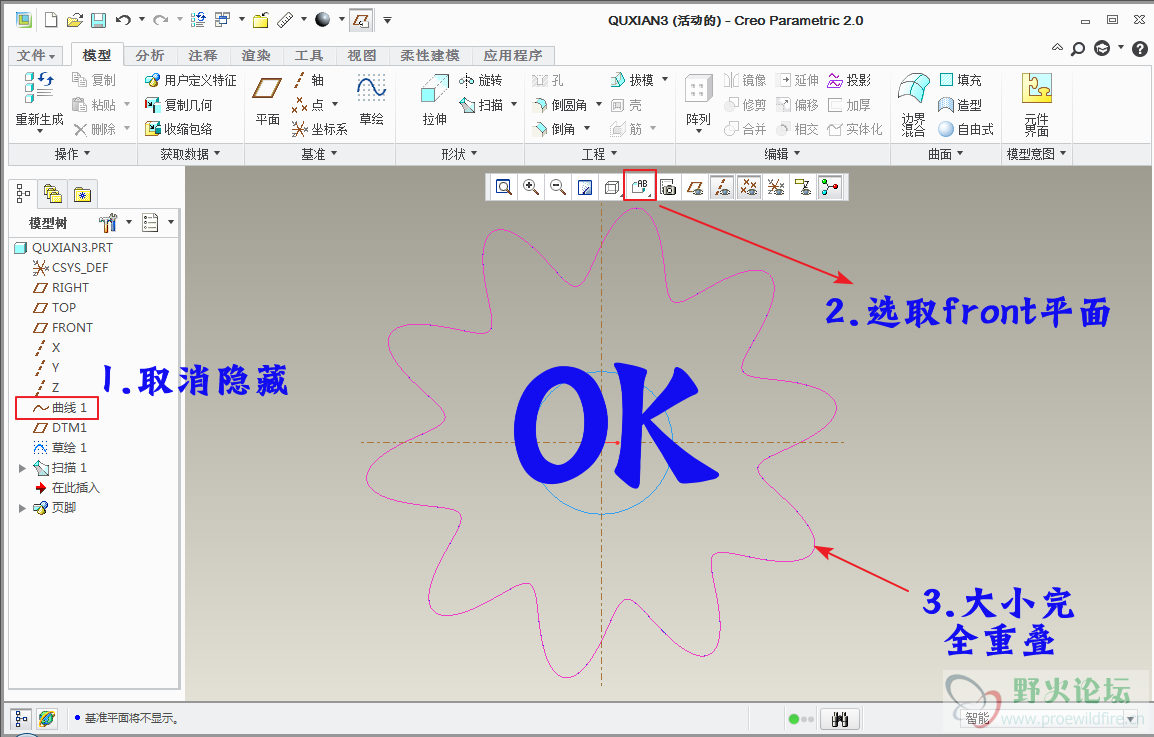Toggle datum point display in graphics toolbar
The width and height of the screenshot is (1154, 737).
[x=749, y=187]
